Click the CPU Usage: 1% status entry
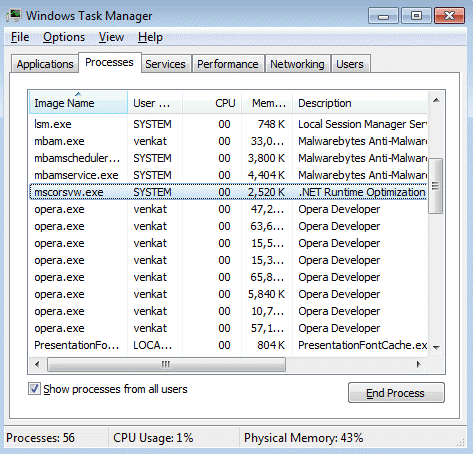 pos(153,438)
